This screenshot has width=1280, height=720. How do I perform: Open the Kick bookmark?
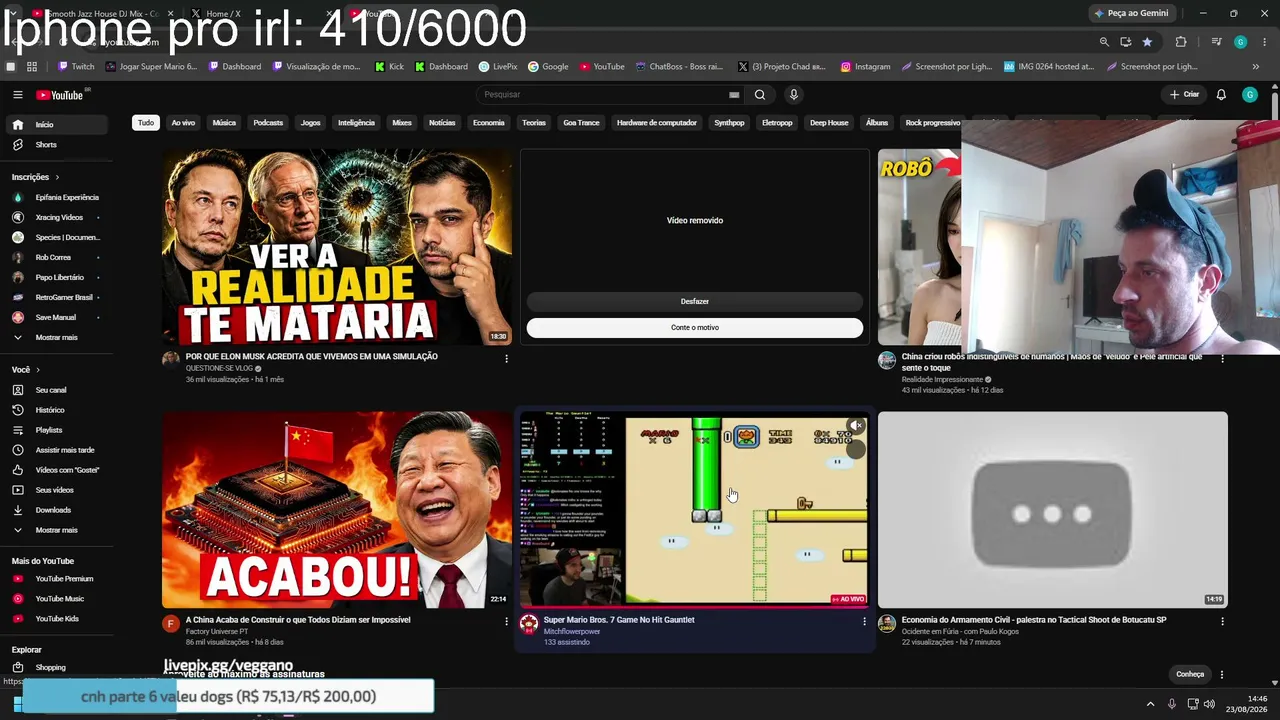[389, 67]
